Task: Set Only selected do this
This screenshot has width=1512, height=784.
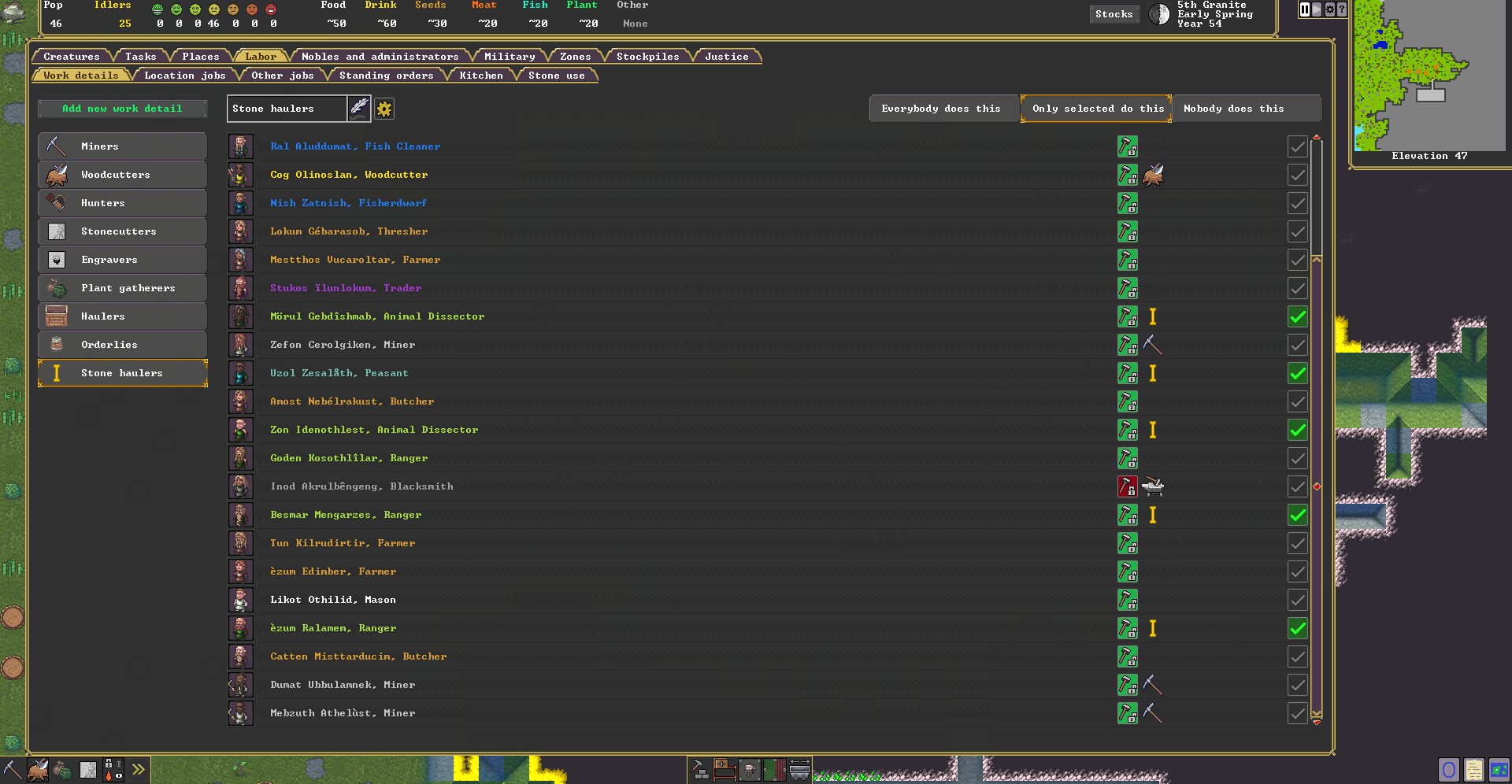Action: point(1096,109)
